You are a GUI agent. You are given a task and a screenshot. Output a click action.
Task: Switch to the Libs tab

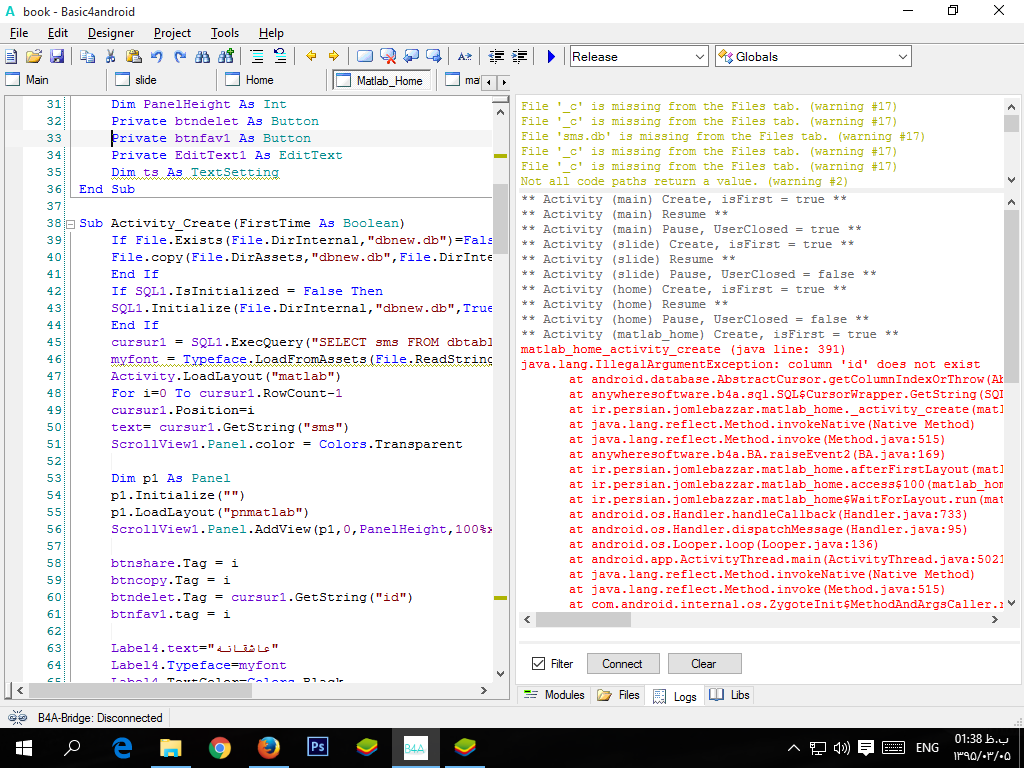tap(729, 695)
